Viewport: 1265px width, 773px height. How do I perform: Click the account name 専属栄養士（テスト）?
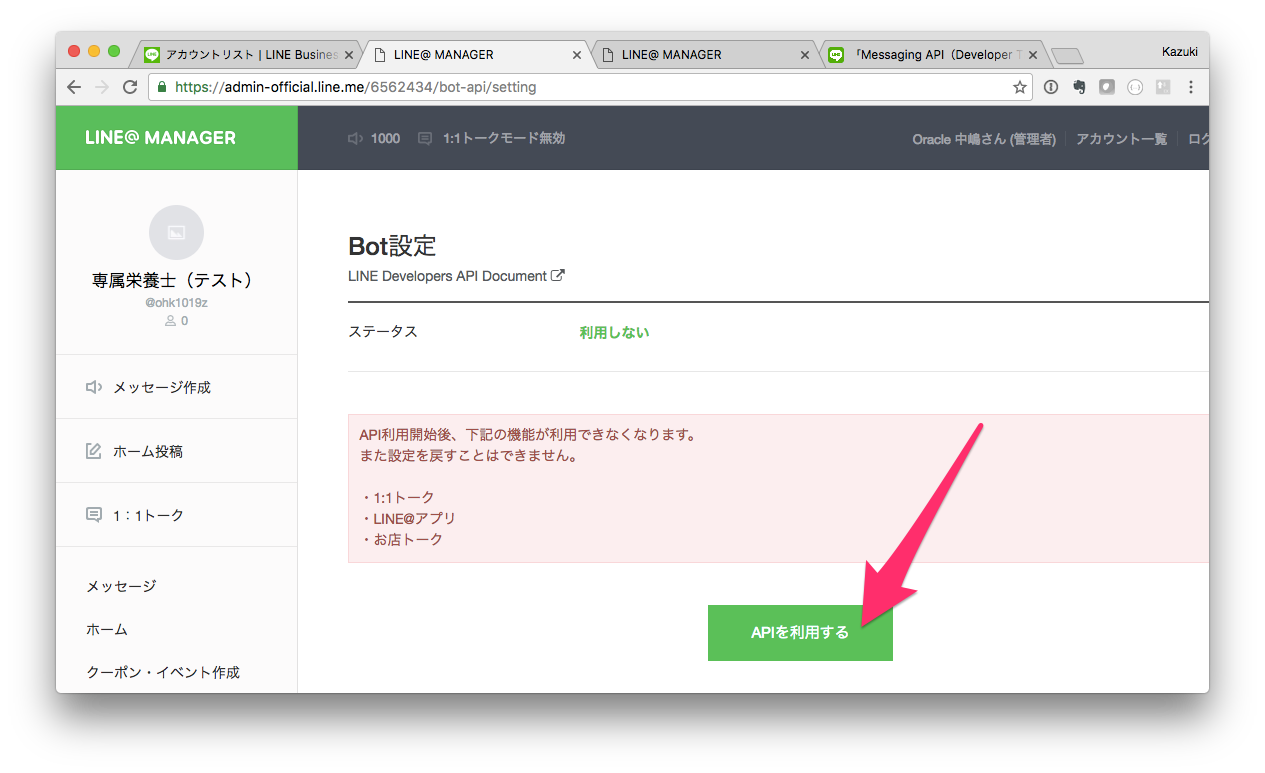tap(176, 280)
